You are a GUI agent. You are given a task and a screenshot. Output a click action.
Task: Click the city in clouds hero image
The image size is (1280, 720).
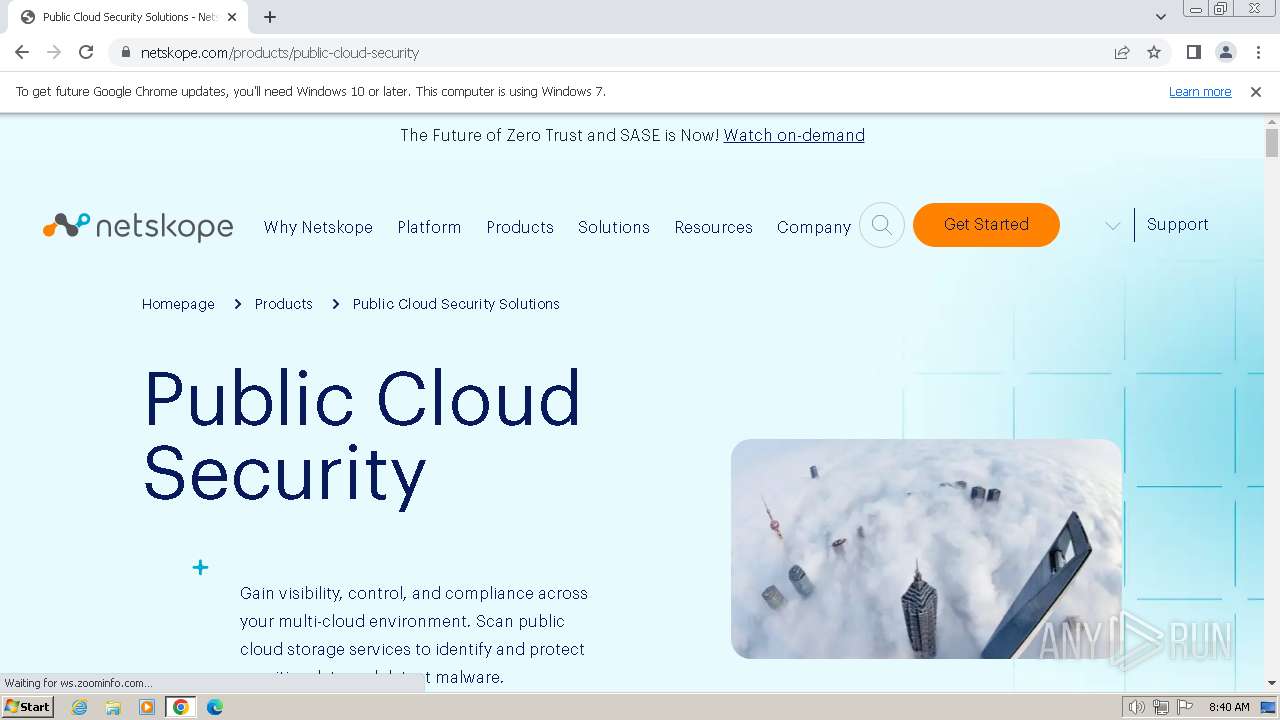tap(926, 549)
